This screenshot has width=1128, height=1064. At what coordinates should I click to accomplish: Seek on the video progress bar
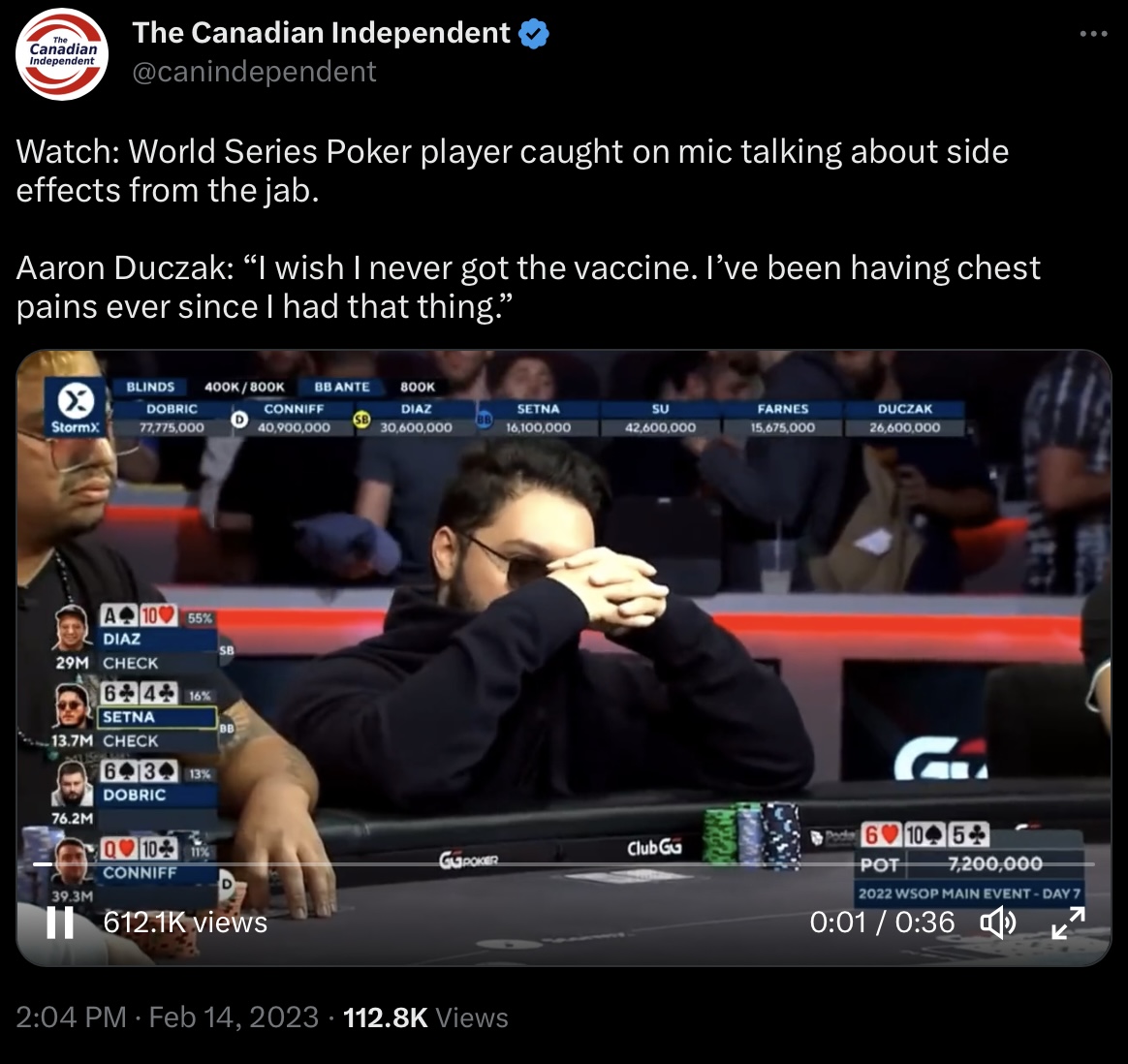tap(564, 864)
